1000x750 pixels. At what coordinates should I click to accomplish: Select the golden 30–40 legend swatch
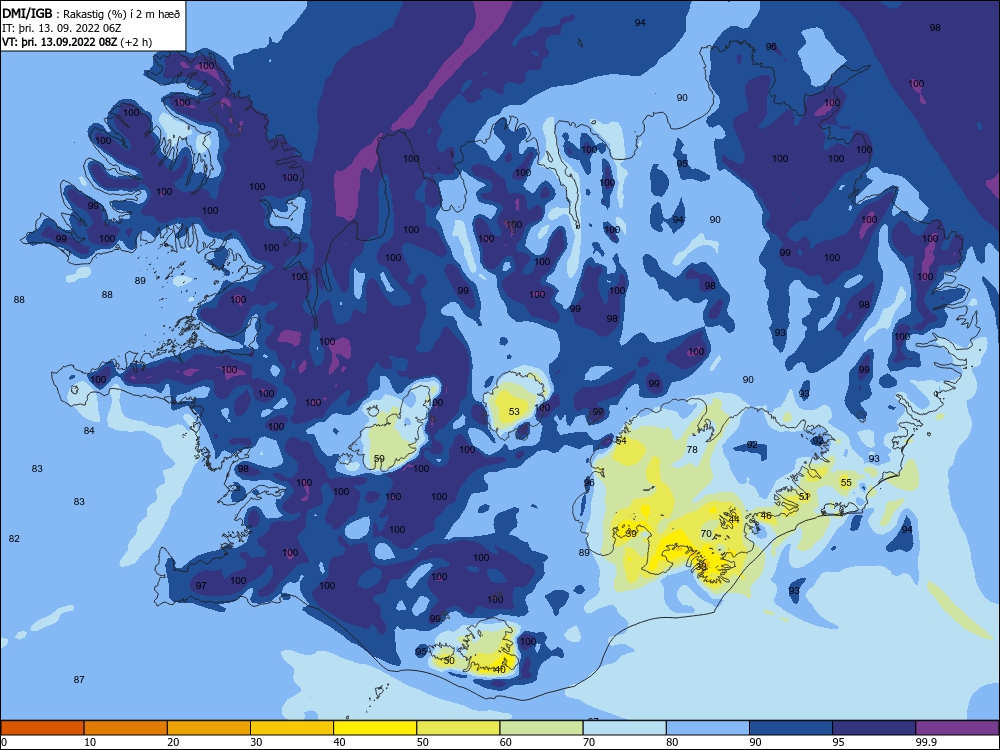coord(292,728)
